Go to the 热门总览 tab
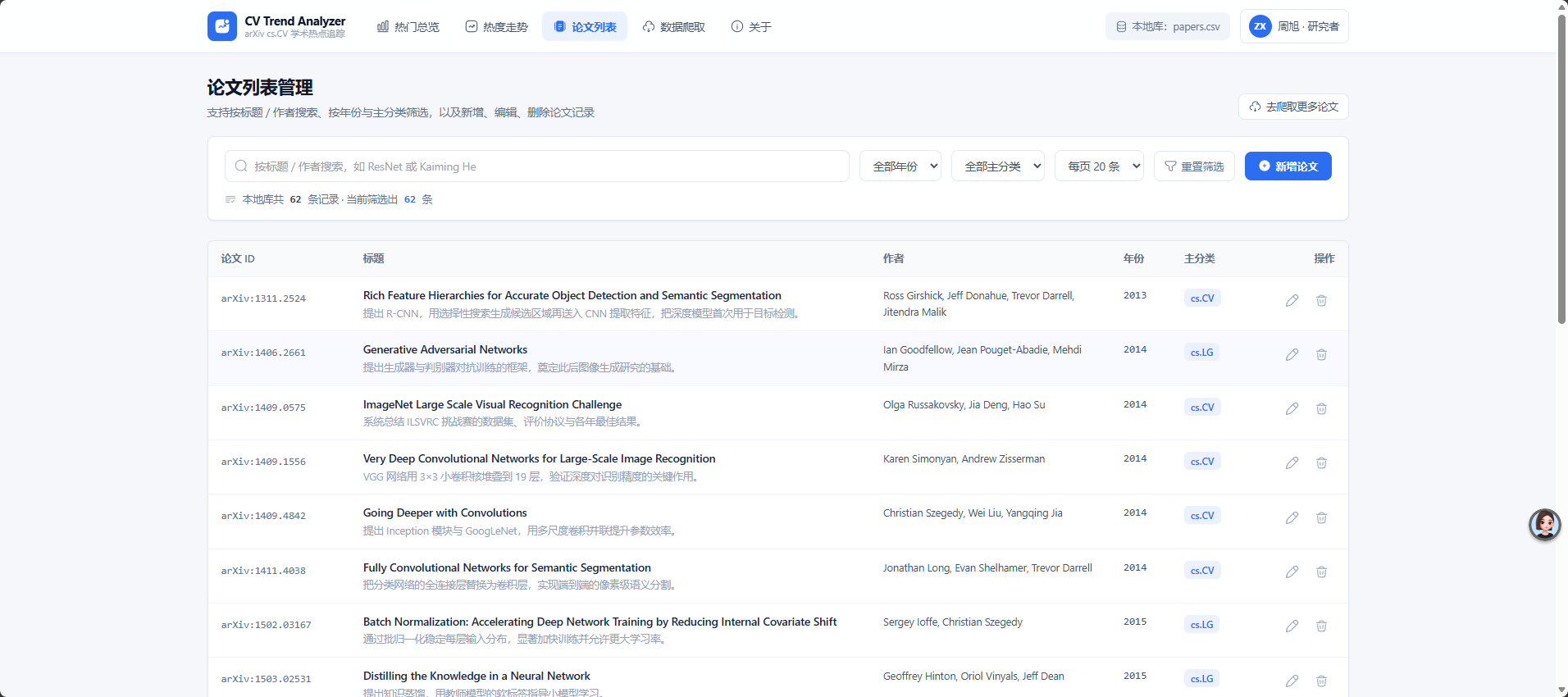The image size is (1568, 697). point(408,26)
